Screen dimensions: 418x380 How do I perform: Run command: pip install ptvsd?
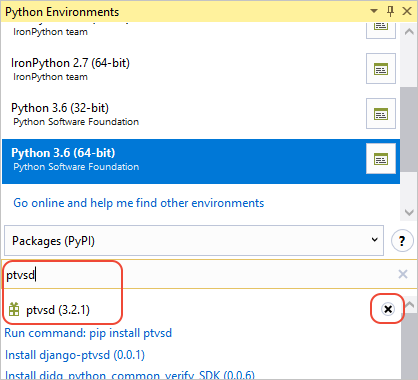[88, 333]
